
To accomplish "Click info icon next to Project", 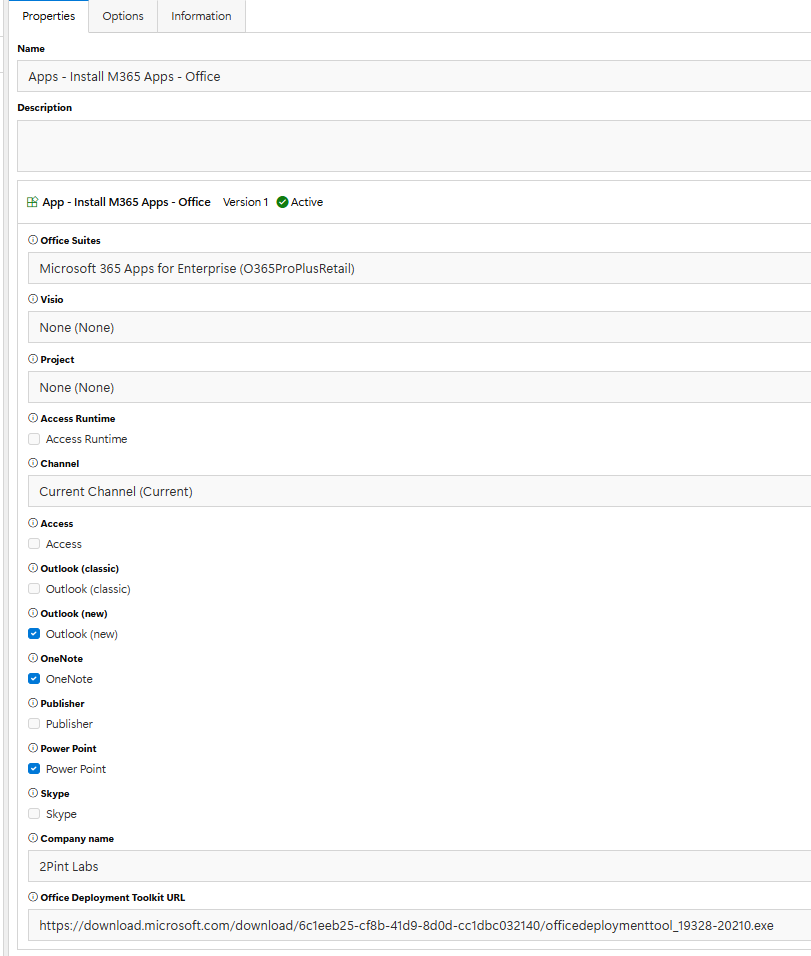I will 33,358.
